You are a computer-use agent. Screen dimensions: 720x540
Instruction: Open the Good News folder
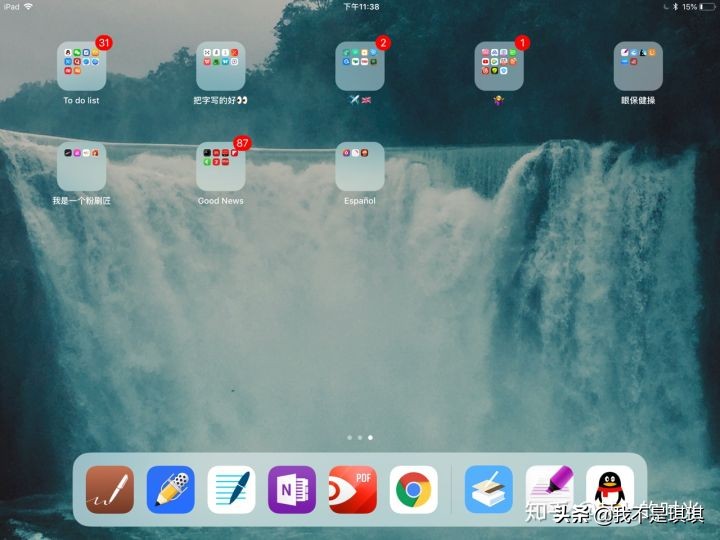(220, 166)
